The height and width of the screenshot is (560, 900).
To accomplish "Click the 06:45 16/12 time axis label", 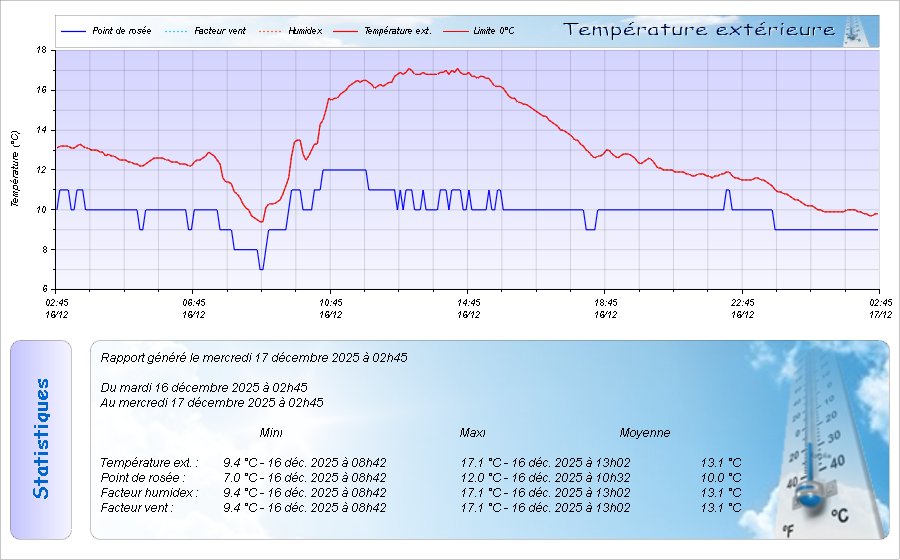I will coord(194,308).
